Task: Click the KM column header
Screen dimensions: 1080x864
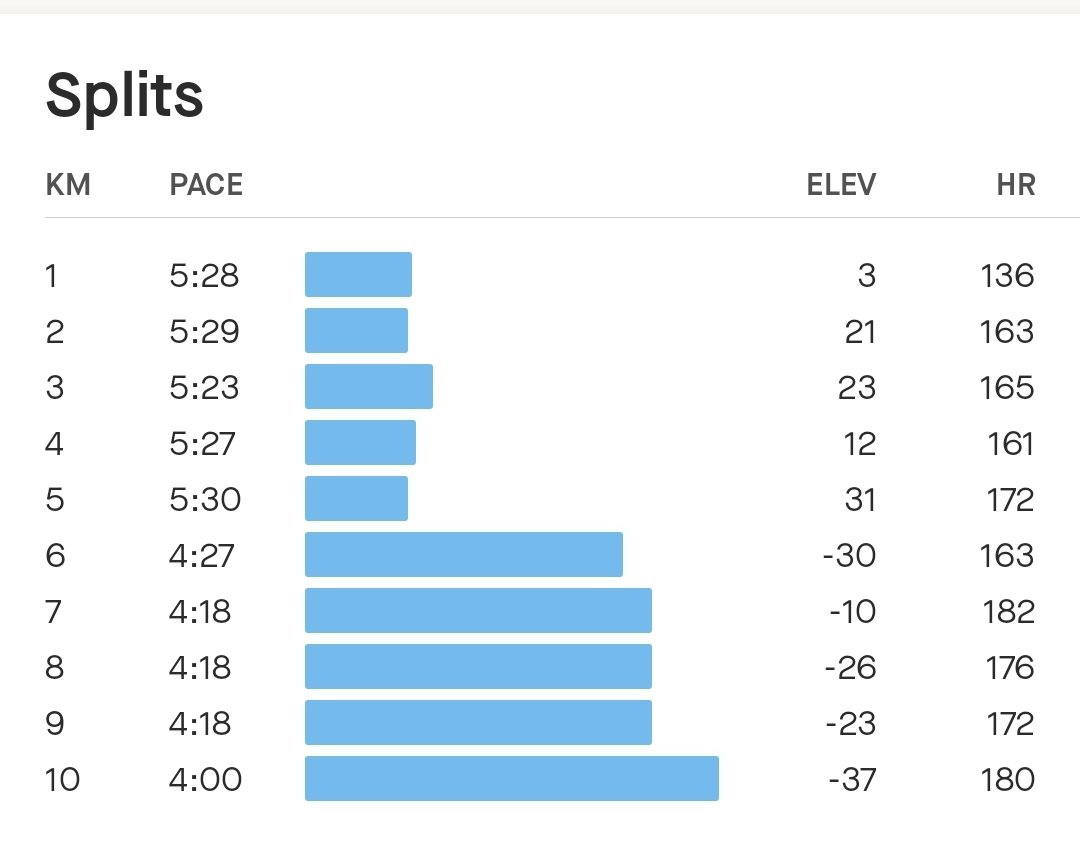Action: (68, 185)
